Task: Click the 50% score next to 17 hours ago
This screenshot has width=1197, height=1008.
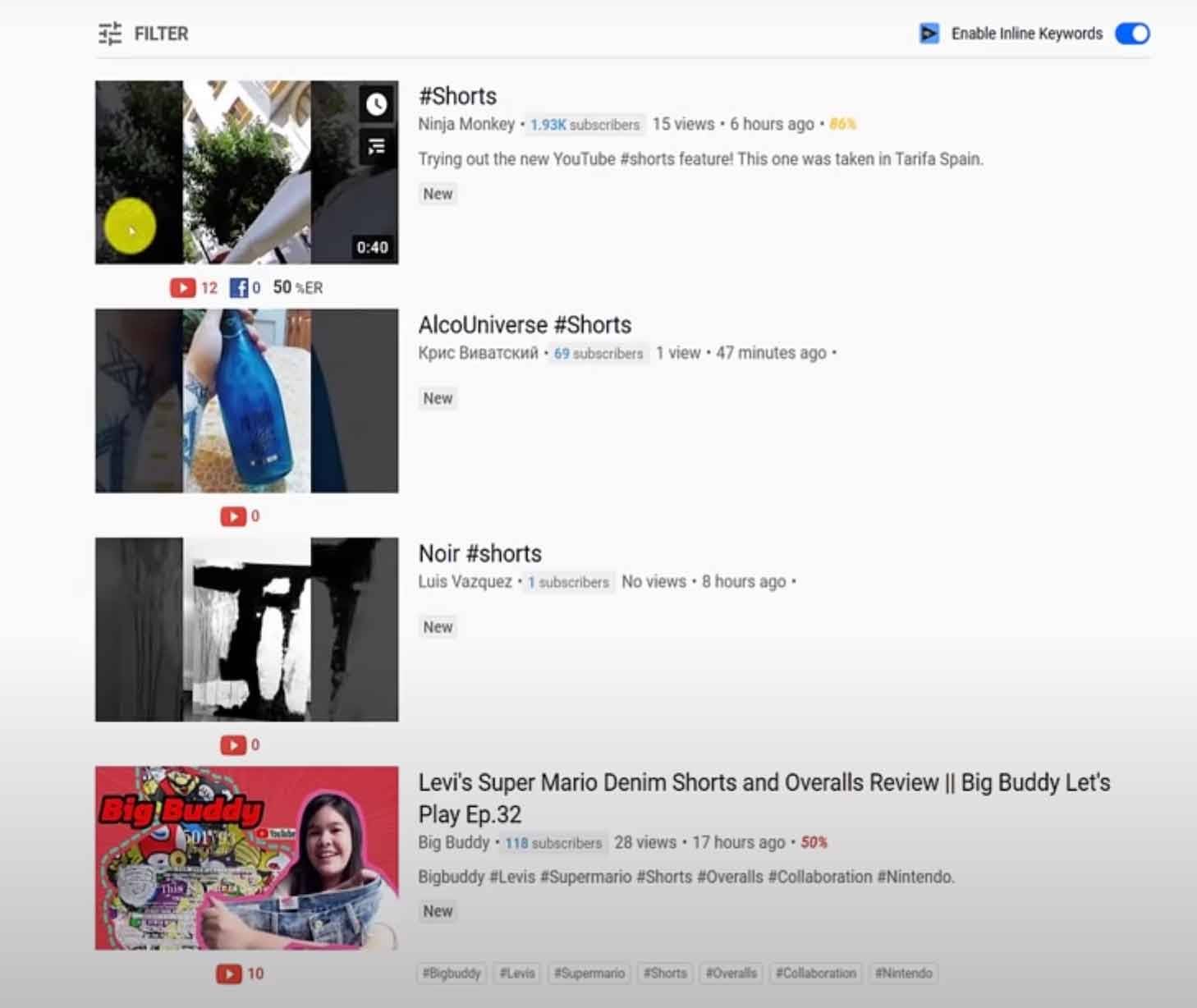Action: coord(814,843)
